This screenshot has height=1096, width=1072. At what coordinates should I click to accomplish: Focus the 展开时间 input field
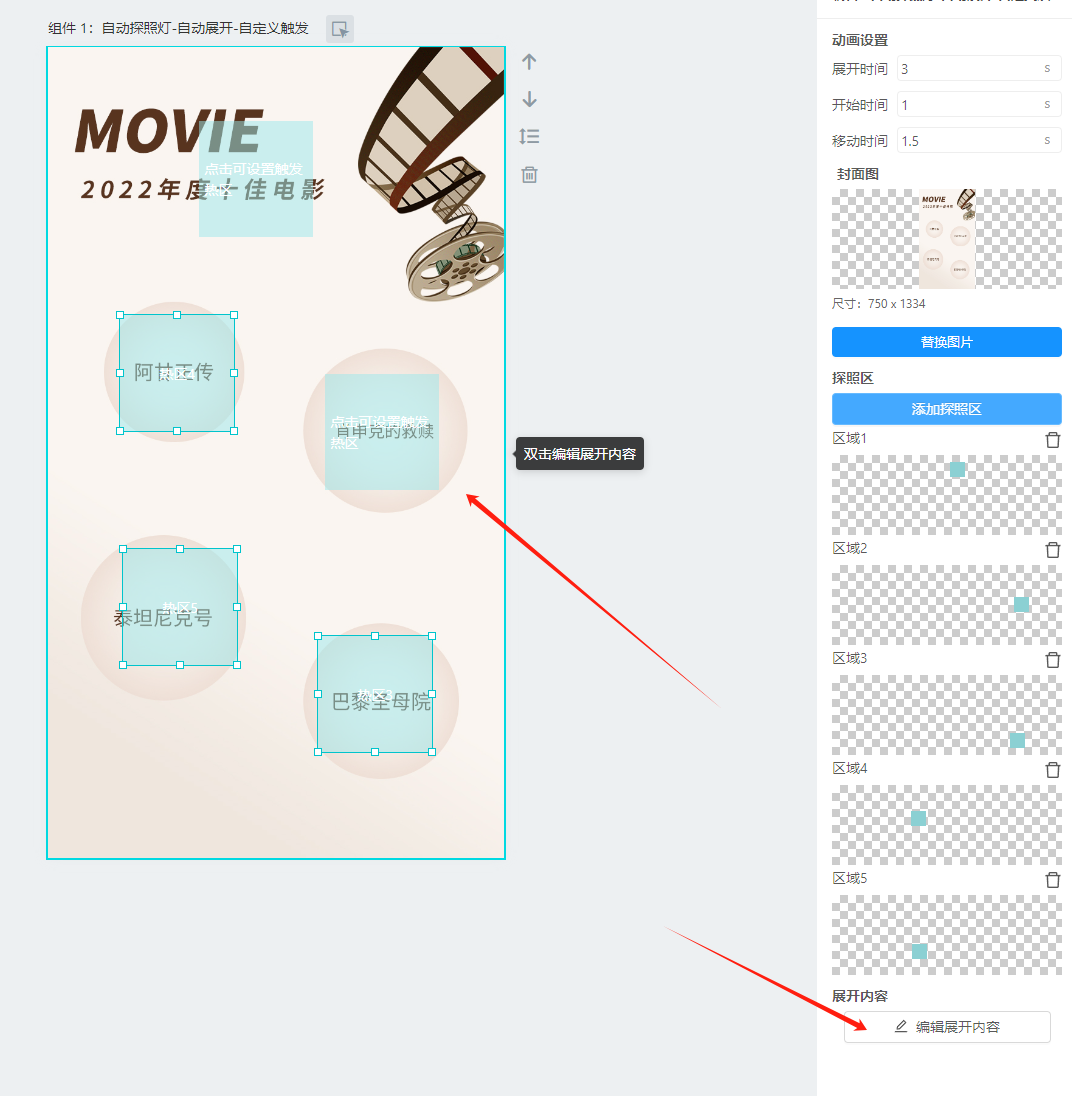pyautogui.click(x=968, y=69)
